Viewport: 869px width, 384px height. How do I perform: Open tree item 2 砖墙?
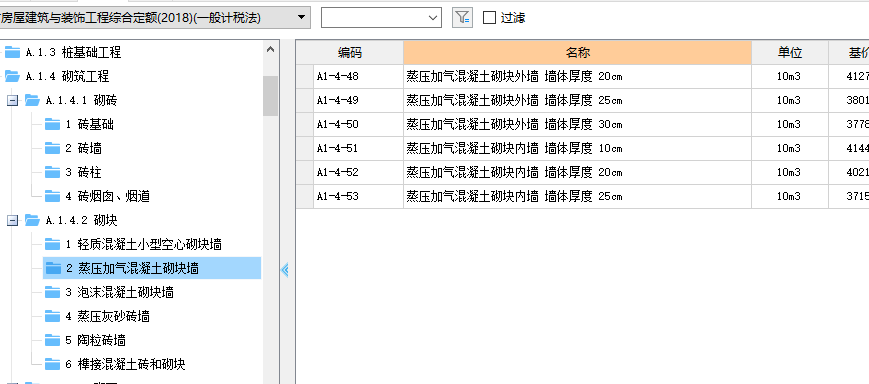click(x=83, y=149)
